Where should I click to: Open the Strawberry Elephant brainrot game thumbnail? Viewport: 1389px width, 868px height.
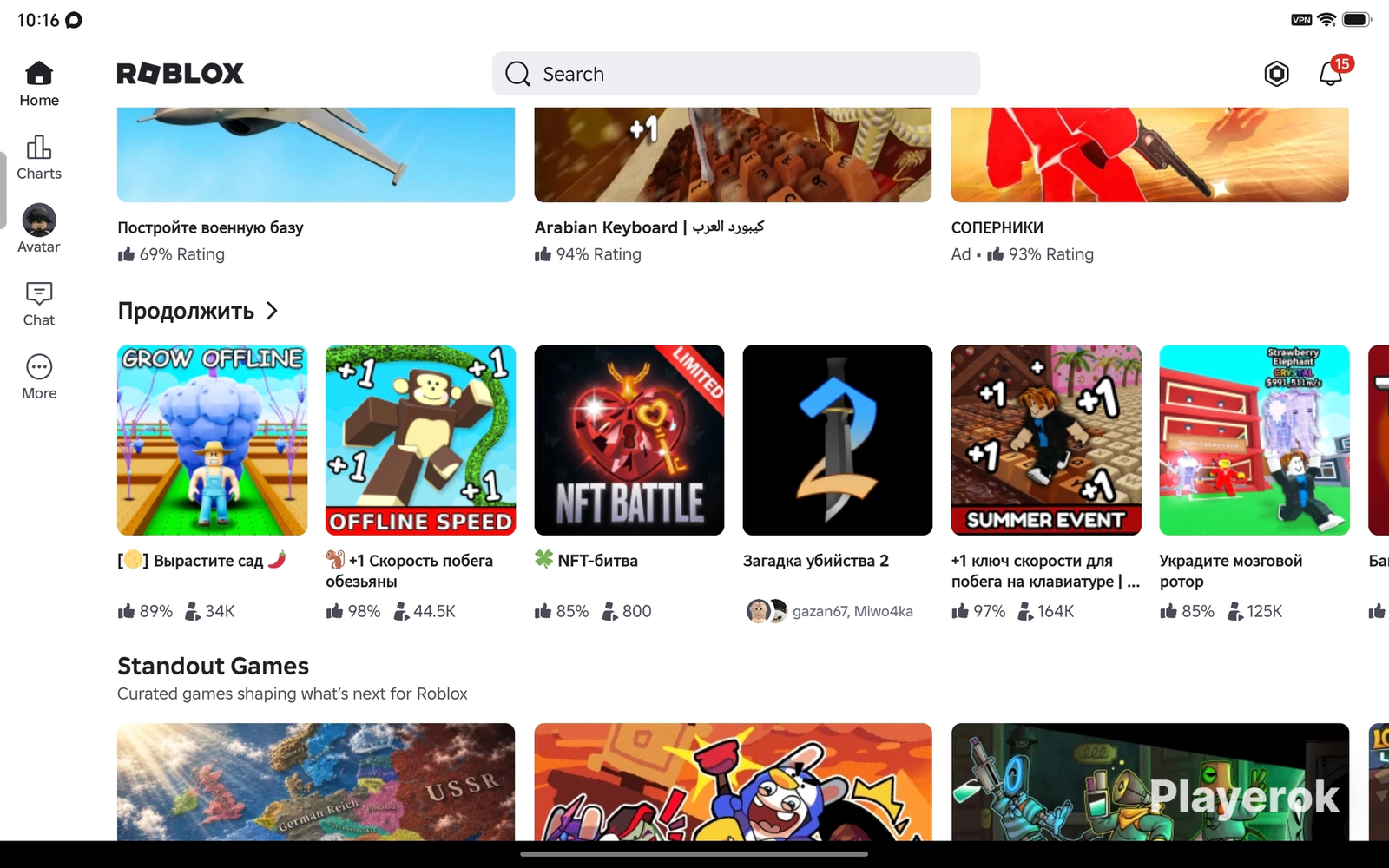pos(1254,440)
